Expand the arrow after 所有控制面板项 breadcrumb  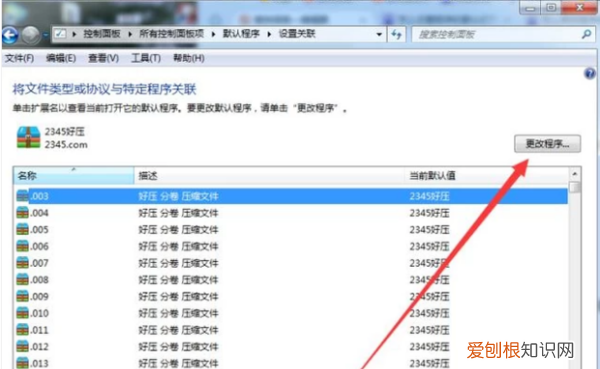(213, 34)
